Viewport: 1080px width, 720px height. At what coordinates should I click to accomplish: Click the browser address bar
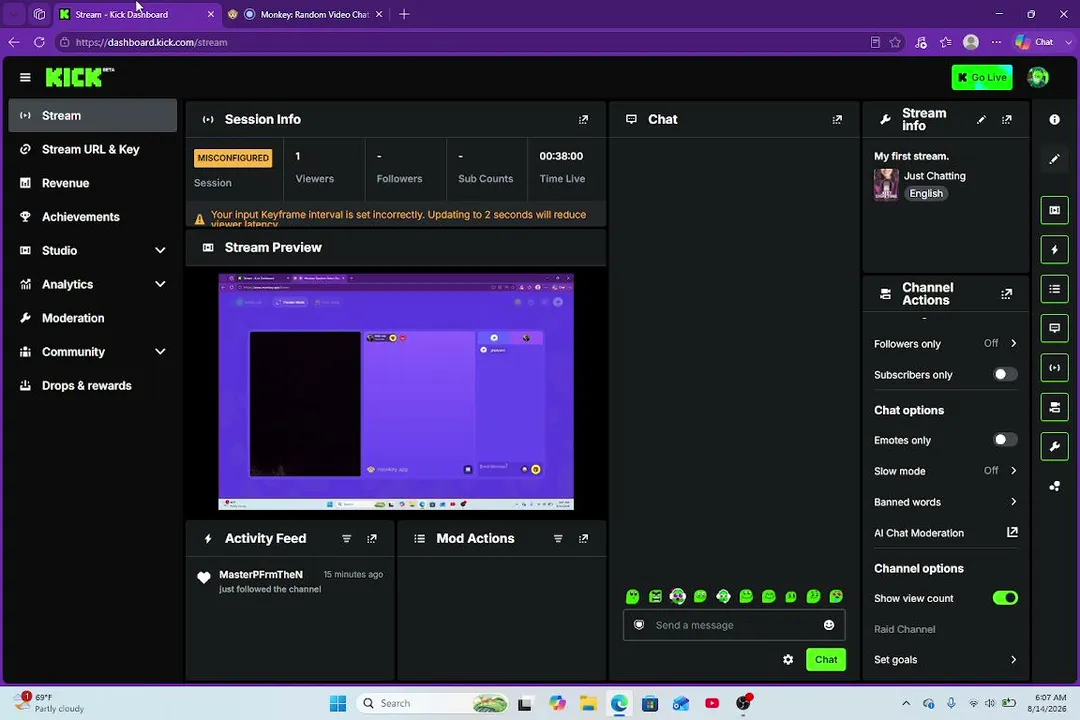(461, 42)
